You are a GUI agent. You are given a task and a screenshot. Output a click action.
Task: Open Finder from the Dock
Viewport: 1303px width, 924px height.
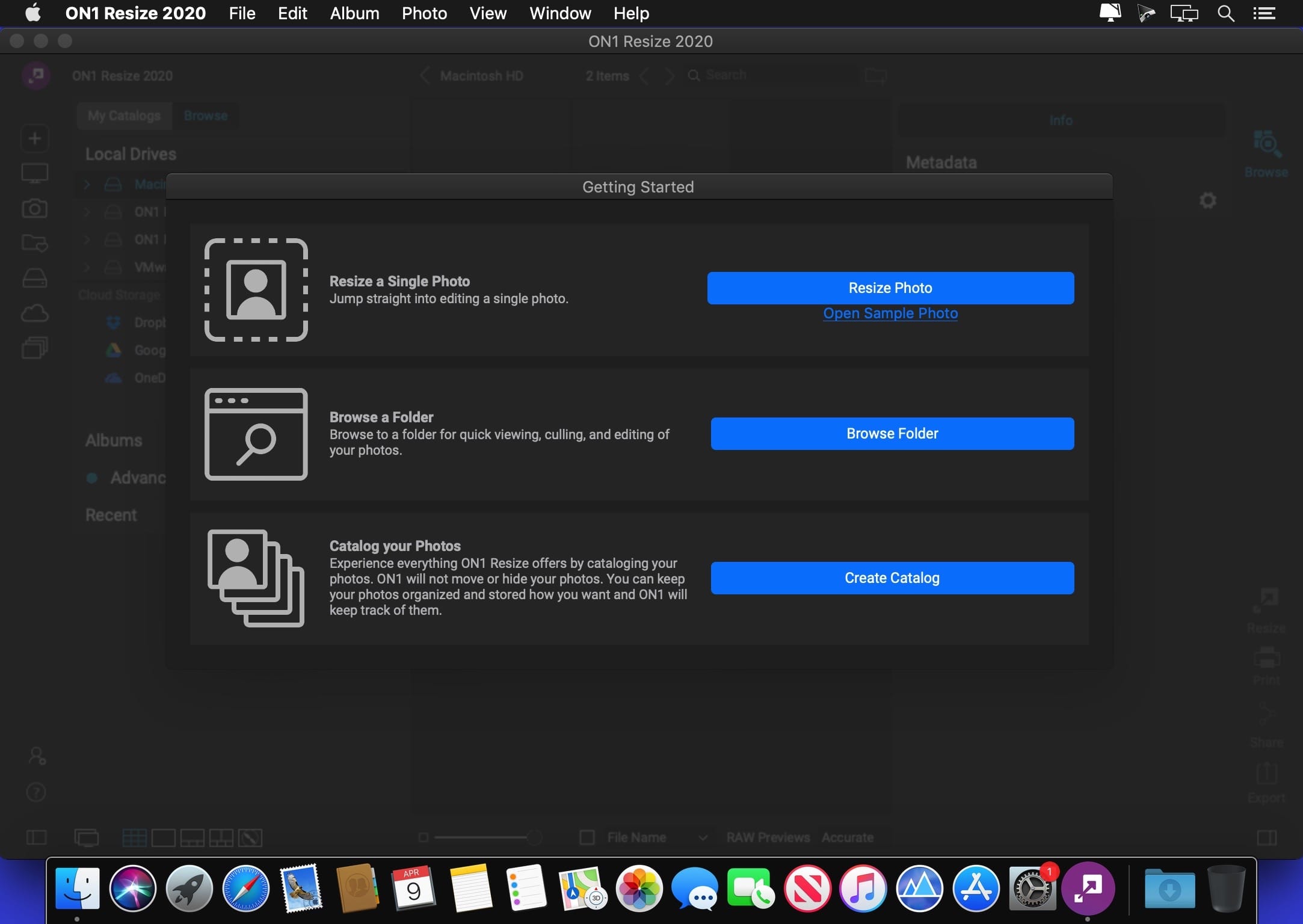(77, 889)
